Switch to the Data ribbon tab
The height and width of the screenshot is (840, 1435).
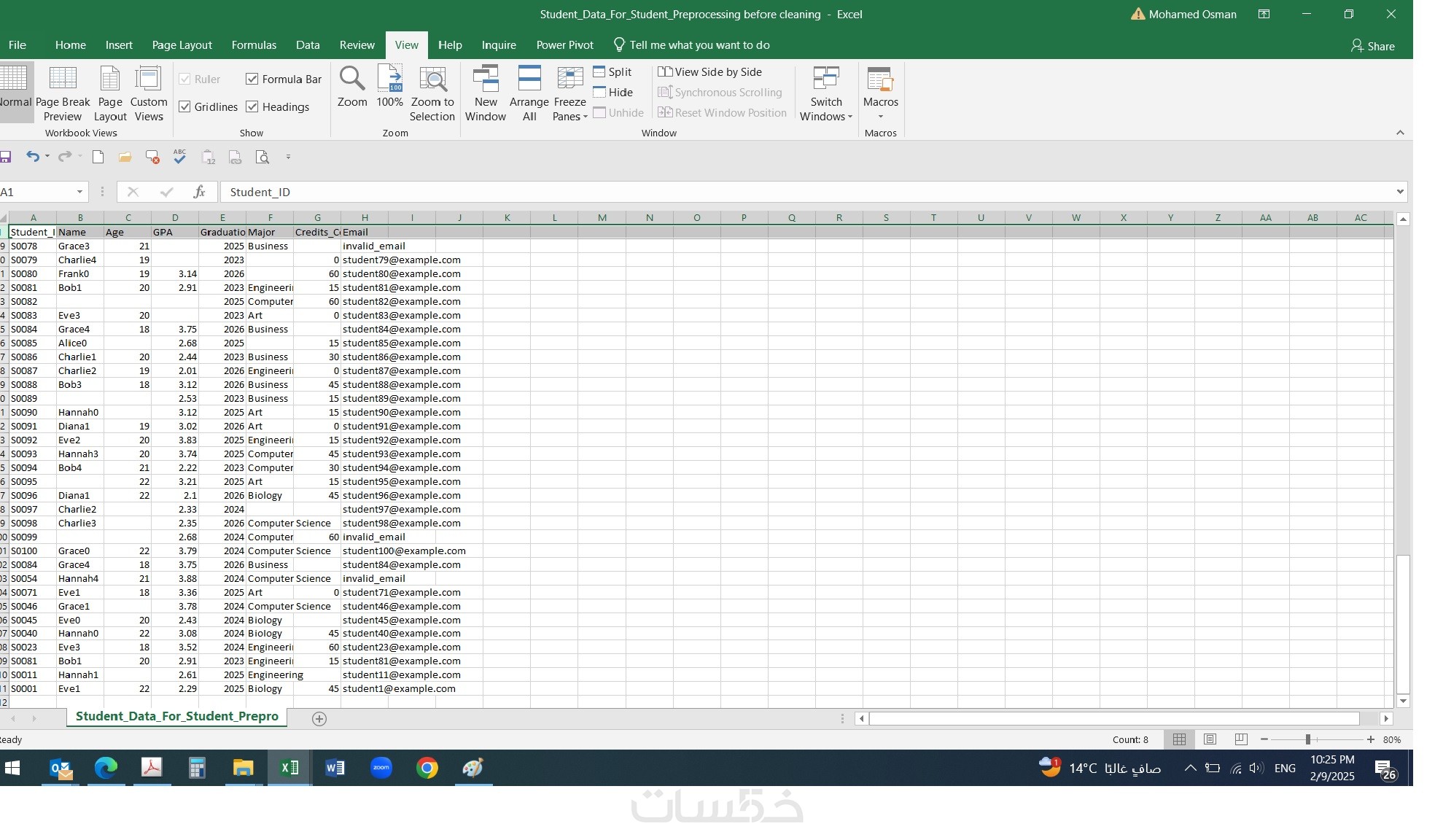tap(308, 44)
